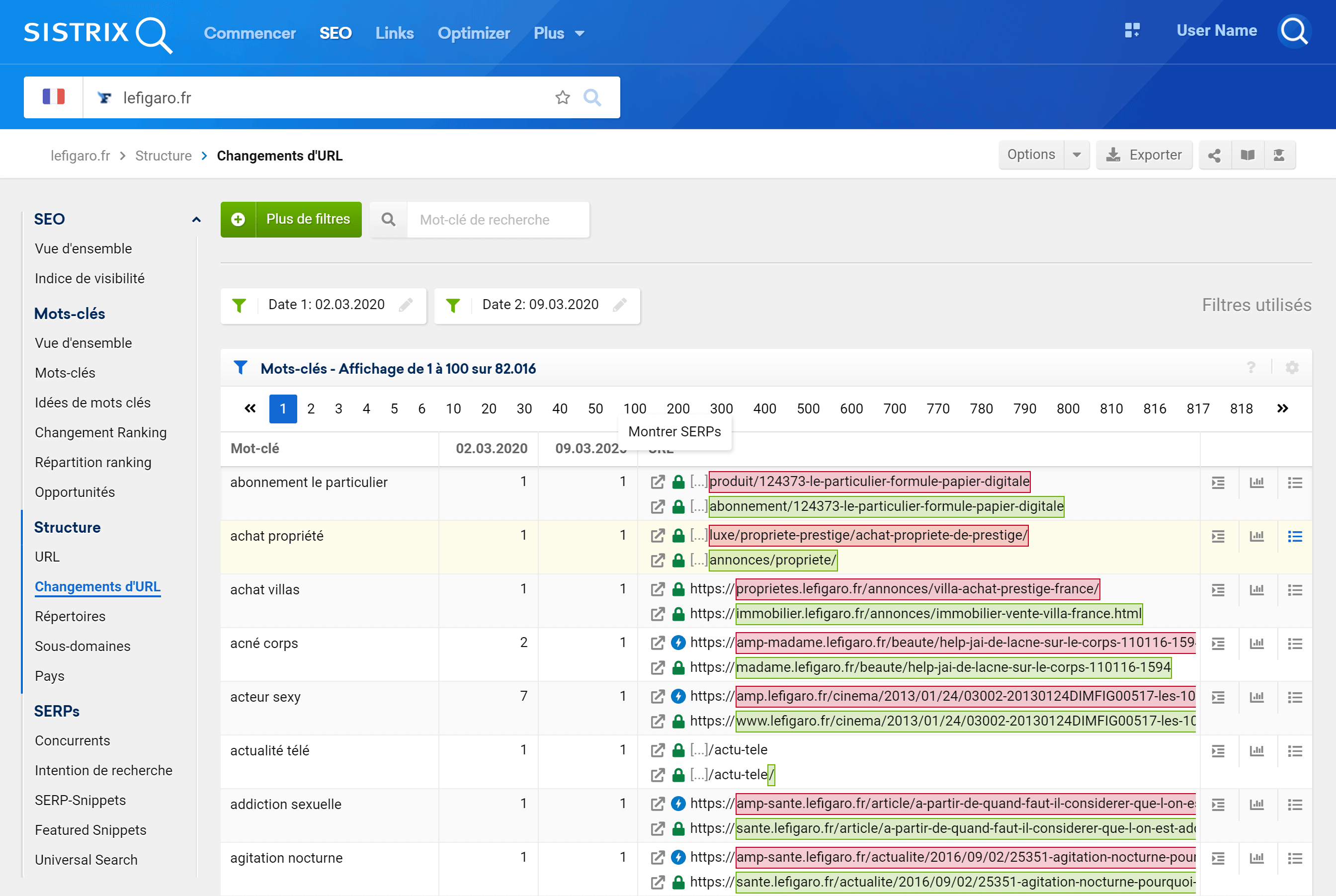Click the blue funnel icon next to Mots-clés heading

coord(241,368)
